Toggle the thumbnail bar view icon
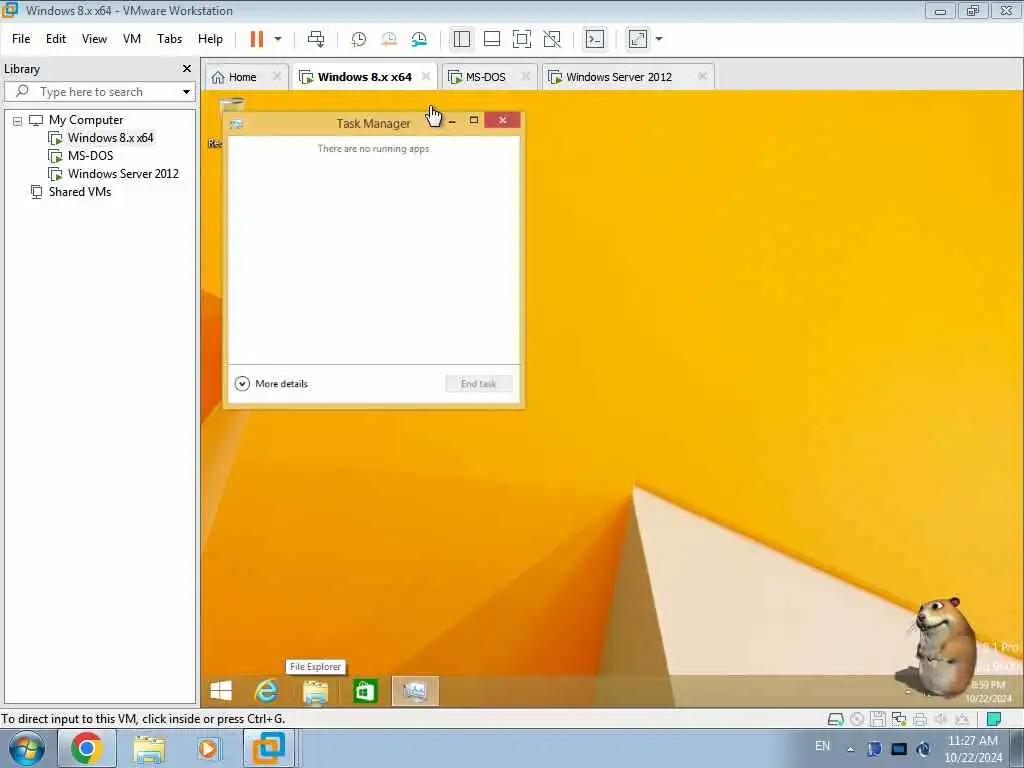 click(492, 39)
